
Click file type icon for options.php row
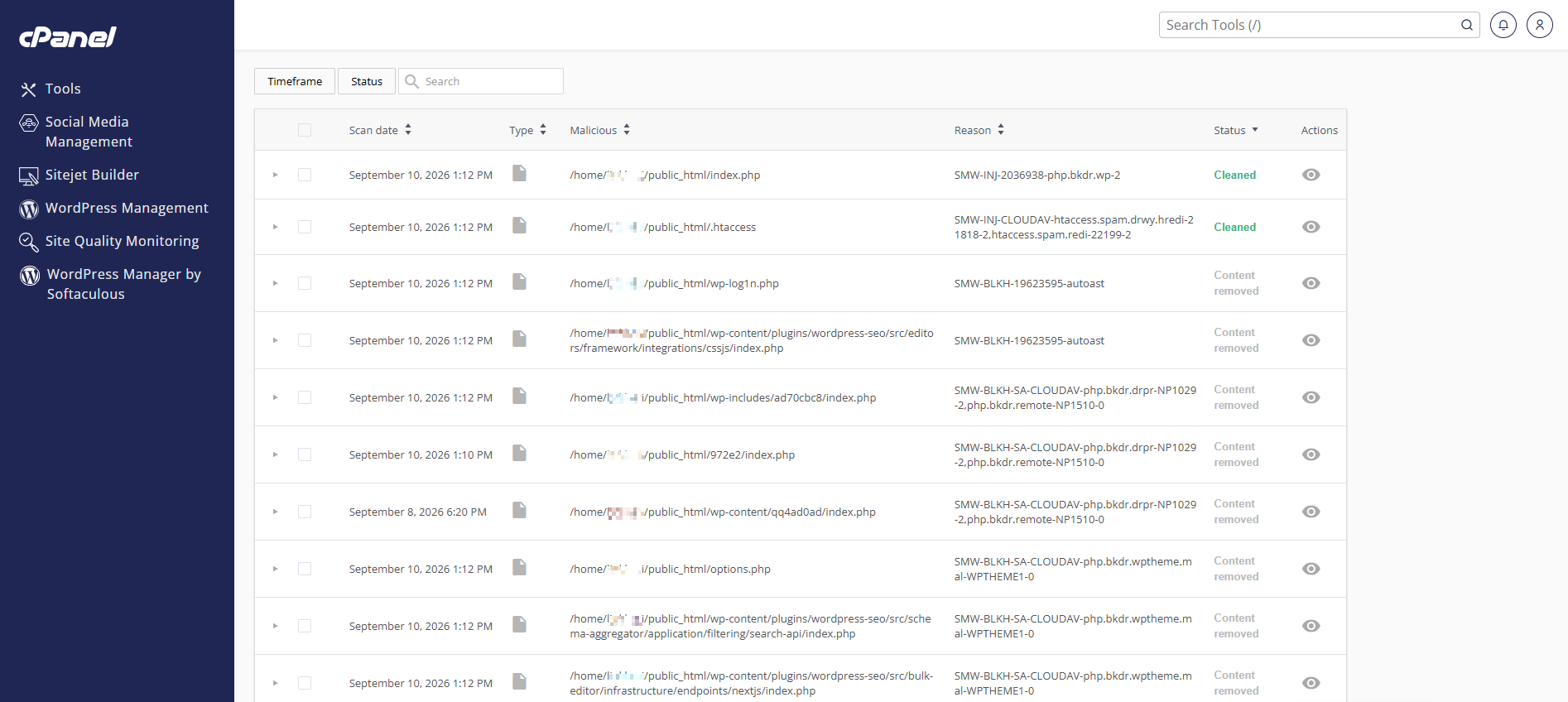point(519,567)
